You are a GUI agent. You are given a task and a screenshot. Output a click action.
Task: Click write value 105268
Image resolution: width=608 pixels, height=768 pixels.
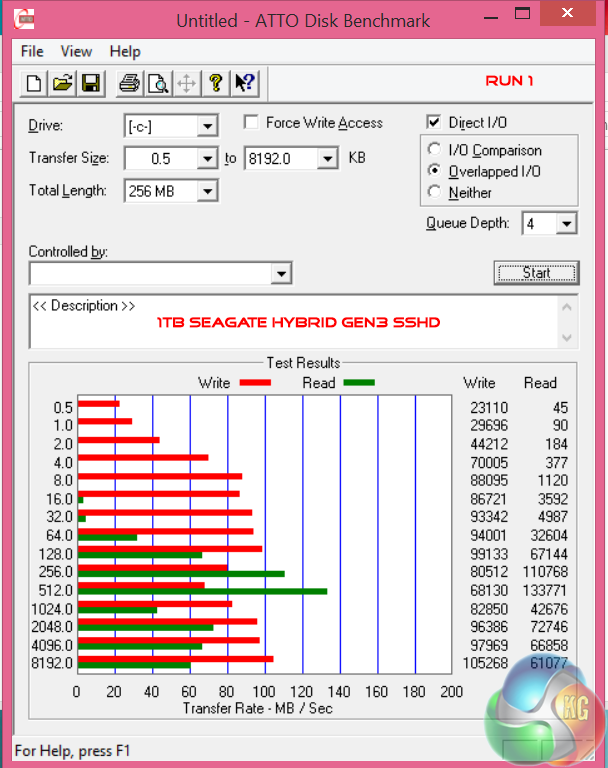[x=486, y=663]
